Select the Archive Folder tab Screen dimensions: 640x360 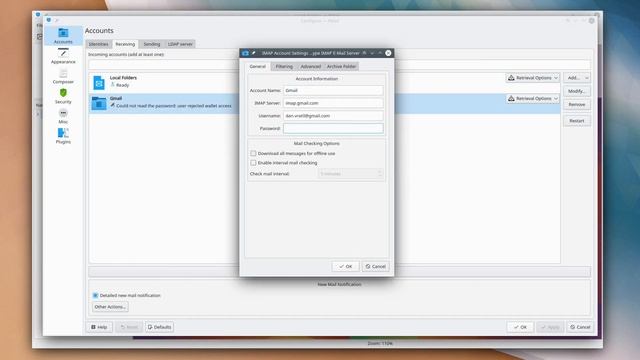(342, 67)
